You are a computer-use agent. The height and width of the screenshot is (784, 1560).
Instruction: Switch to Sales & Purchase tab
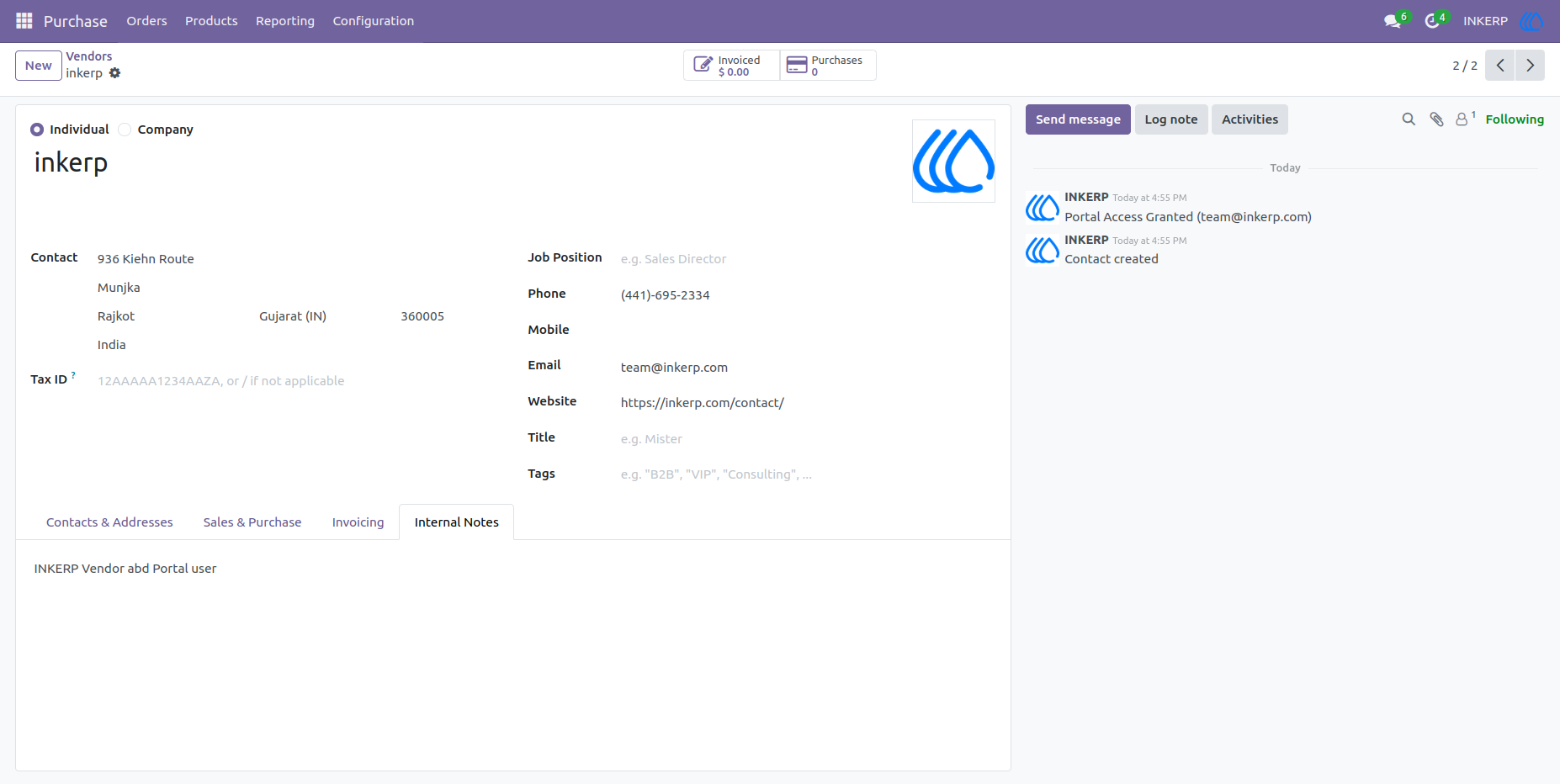tap(252, 522)
